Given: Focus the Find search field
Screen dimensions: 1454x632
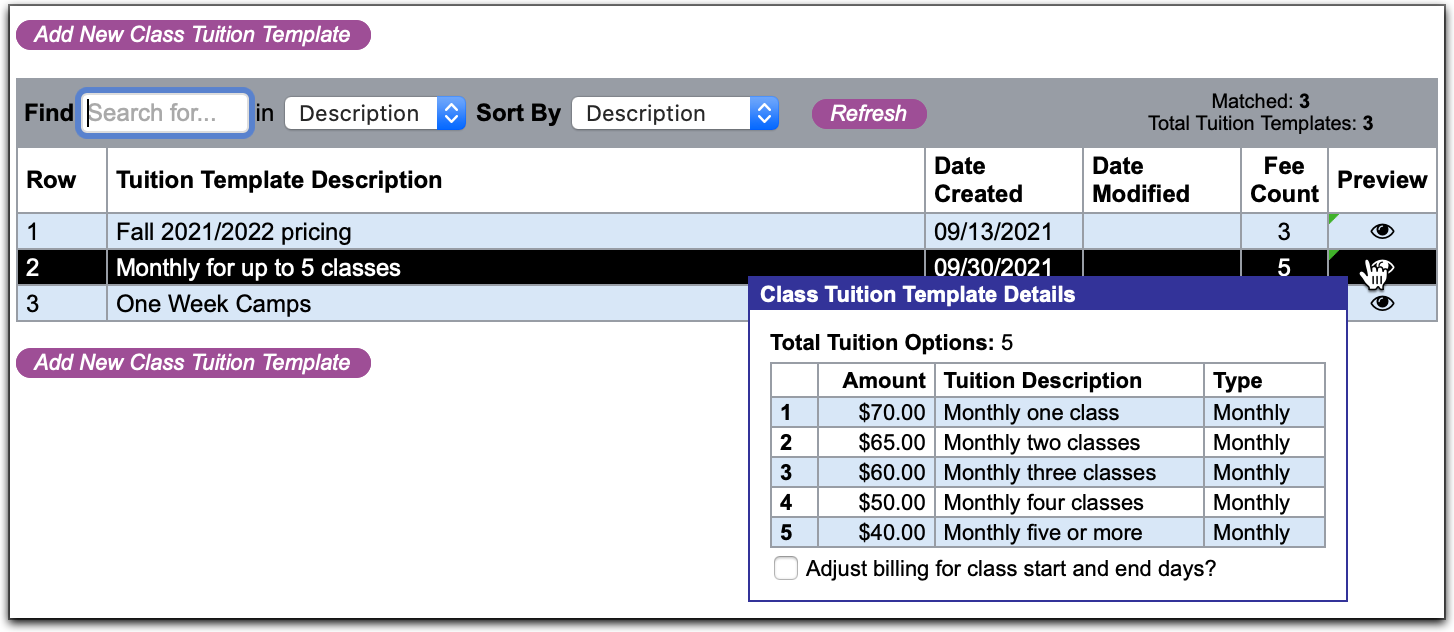Looking at the screenshot, I should [165, 113].
